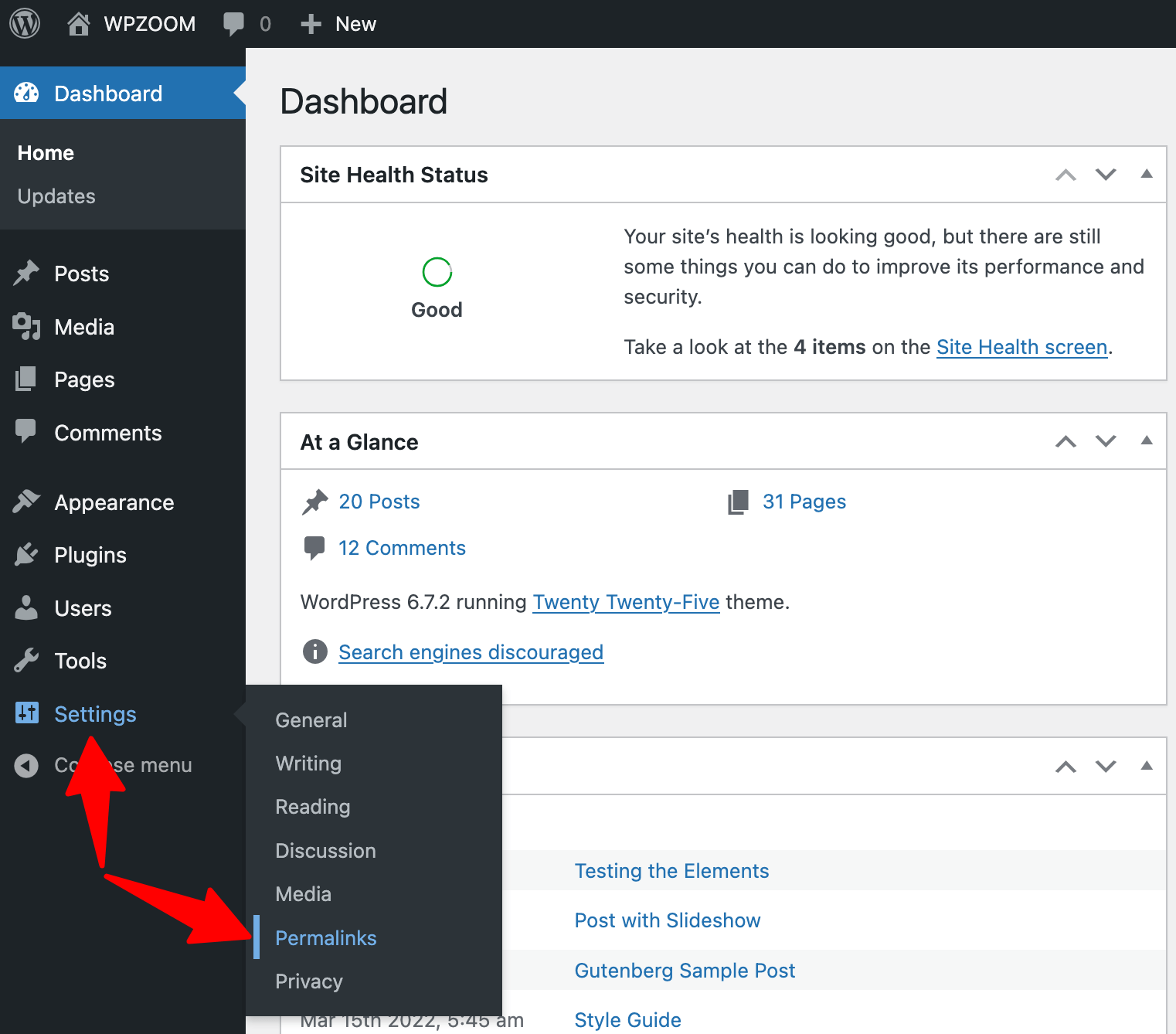Image resolution: width=1176 pixels, height=1034 pixels.
Task: Collapse the At a Glance panel
Action: point(1147,440)
